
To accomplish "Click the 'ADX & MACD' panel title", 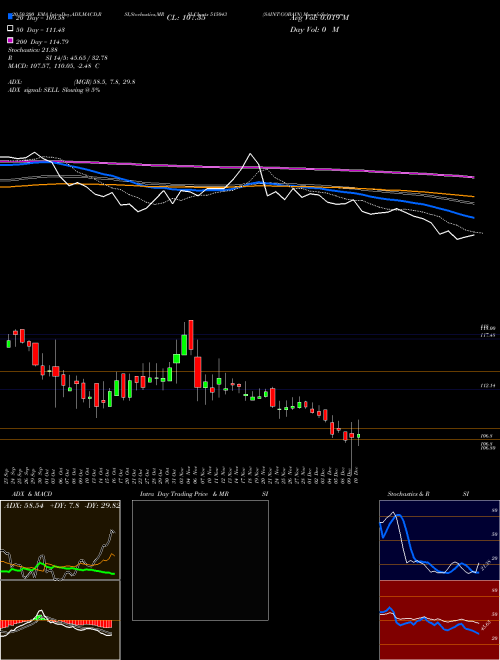I will coord(32,494).
